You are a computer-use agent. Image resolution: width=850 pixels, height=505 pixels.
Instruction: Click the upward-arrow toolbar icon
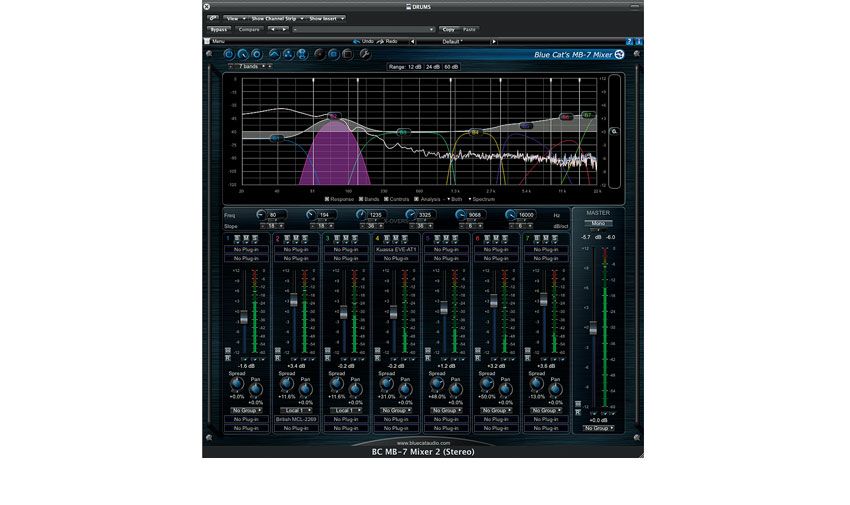pyautogui.click(x=274, y=54)
